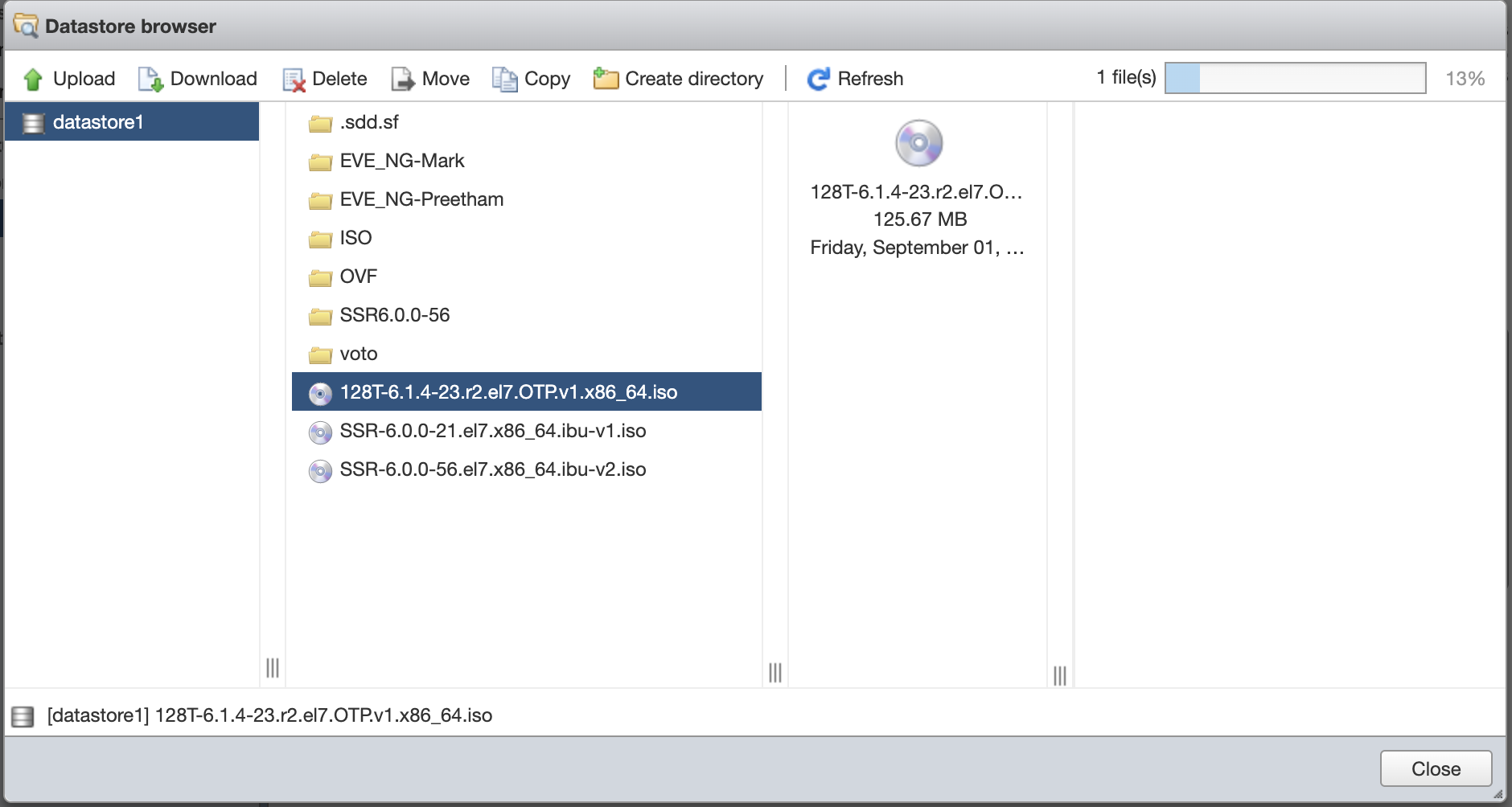Select SSR-6.0.0-56.el7.x86_64.ibu-v2.iso file
Screen dimensions: 1512x807
(x=492, y=469)
